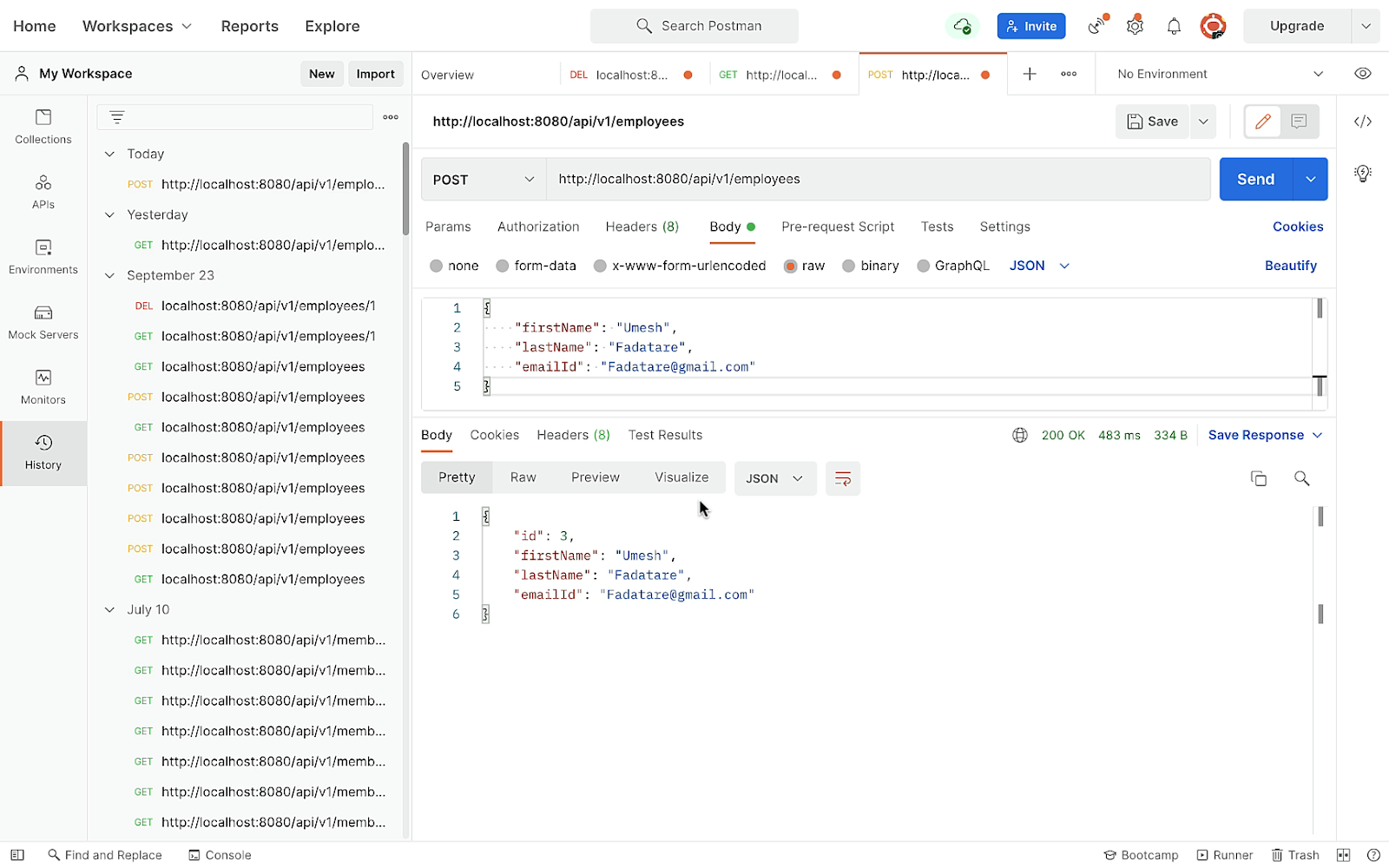This screenshot has height=868, width=1389.
Task: Open the lightbulb info panel icon
Action: coord(1363,174)
